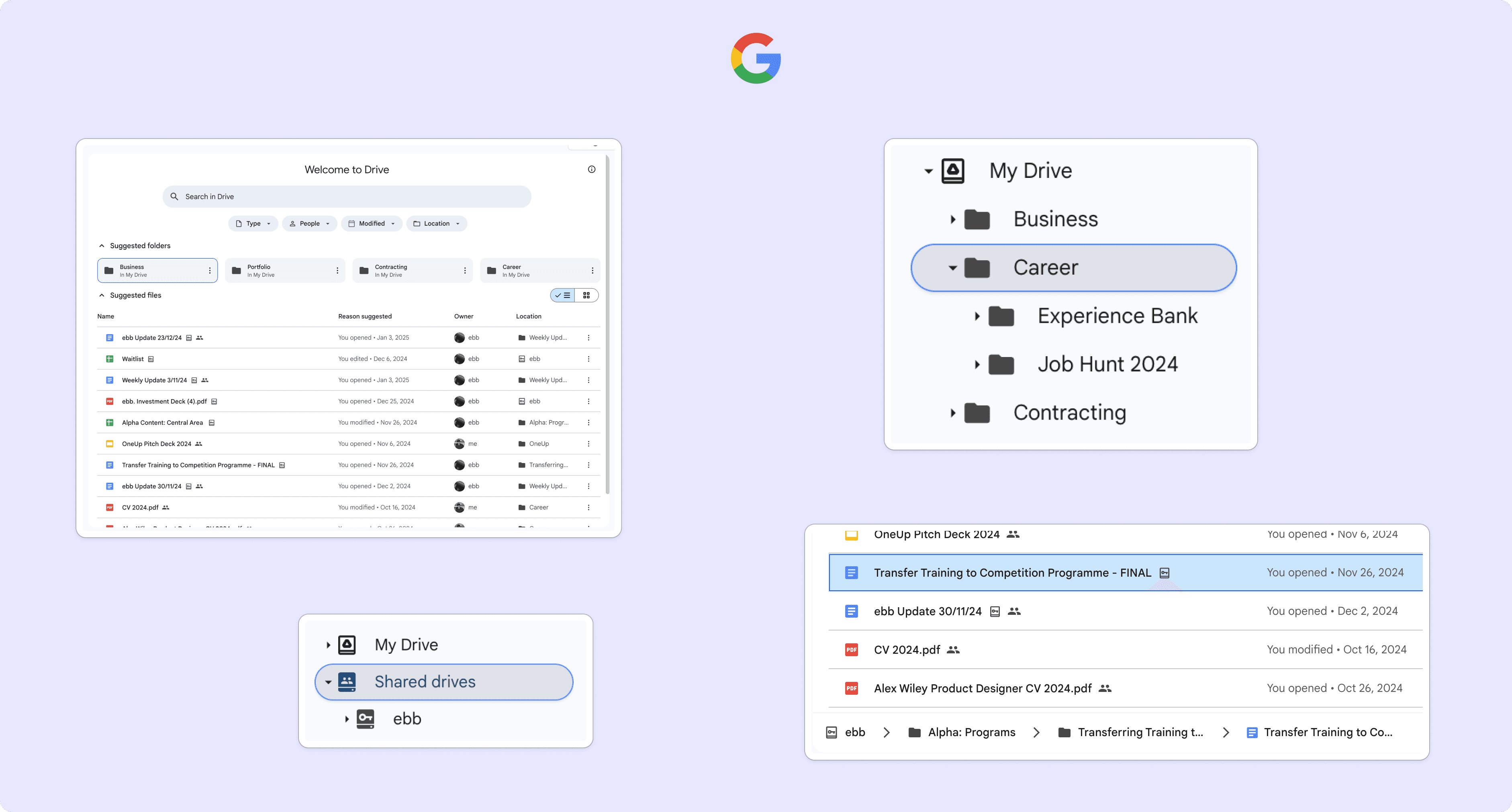Click the PDF icon of CV 2024.pdf in the zoomed list
The width and height of the screenshot is (1512, 812).
(851, 649)
